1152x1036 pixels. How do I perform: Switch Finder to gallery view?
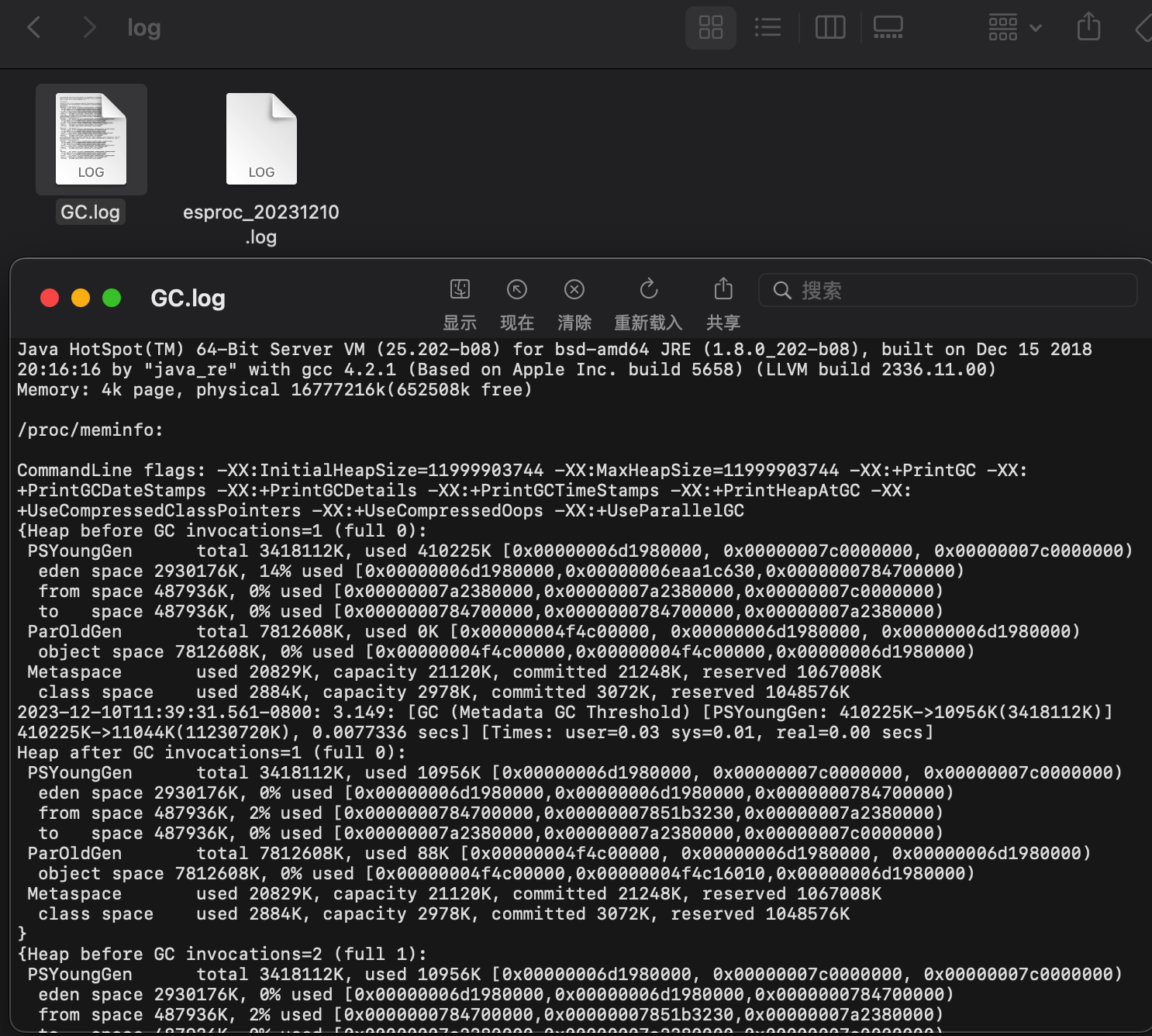888,28
